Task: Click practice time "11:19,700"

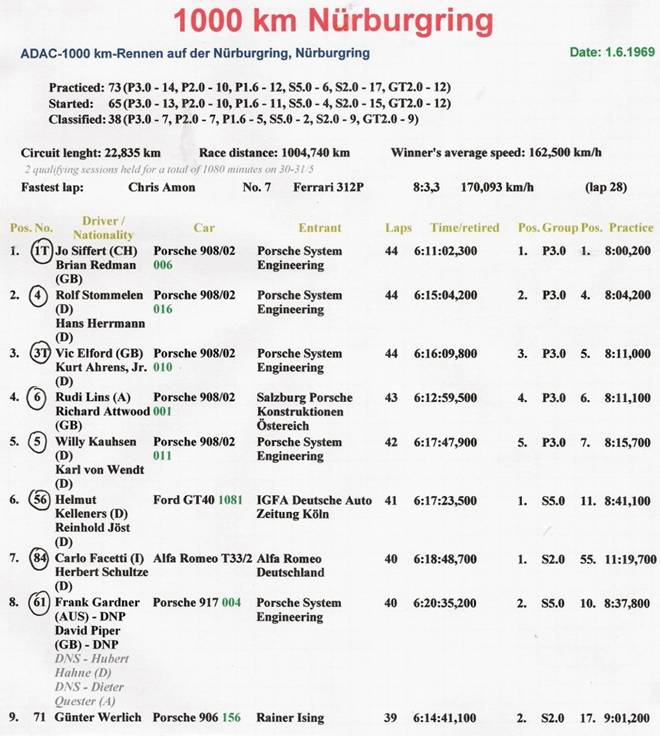Action: (630, 559)
